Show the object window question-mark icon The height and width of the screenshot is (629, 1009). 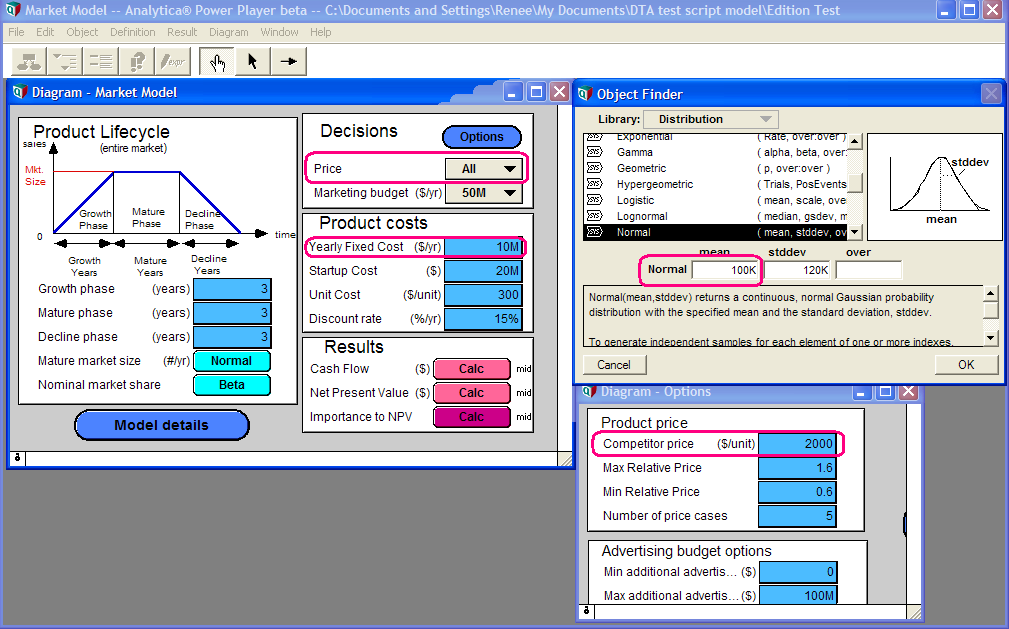pyautogui.click(x=136, y=62)
